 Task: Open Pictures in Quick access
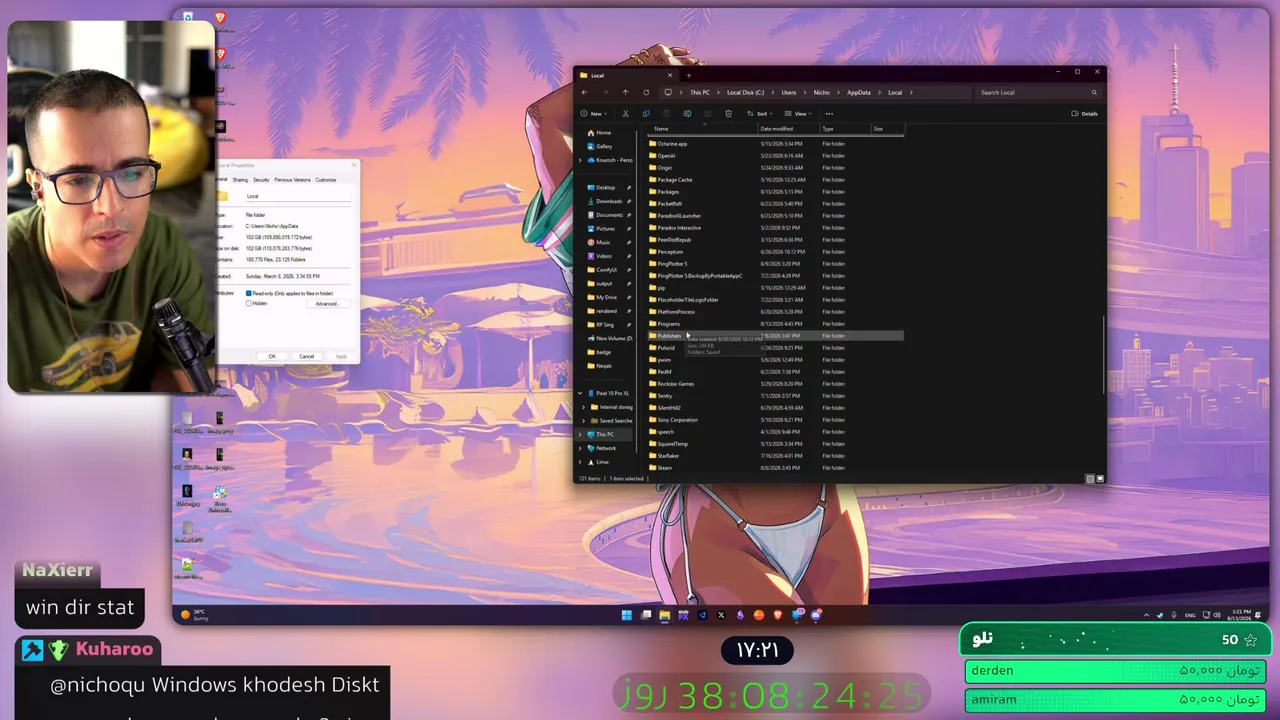pos(602,229)
